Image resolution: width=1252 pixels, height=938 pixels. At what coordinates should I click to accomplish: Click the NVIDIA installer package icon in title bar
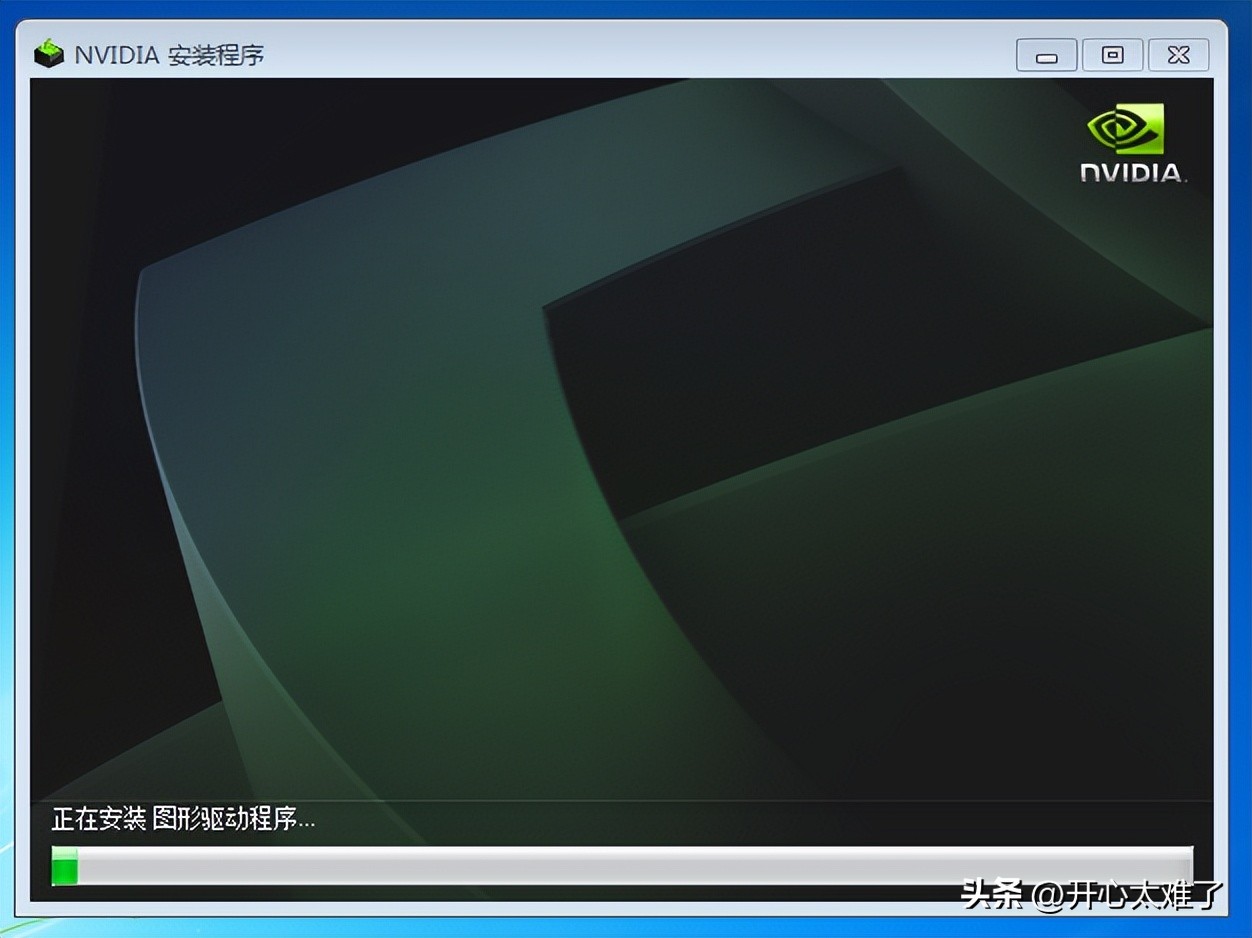(x=48, y=56)
